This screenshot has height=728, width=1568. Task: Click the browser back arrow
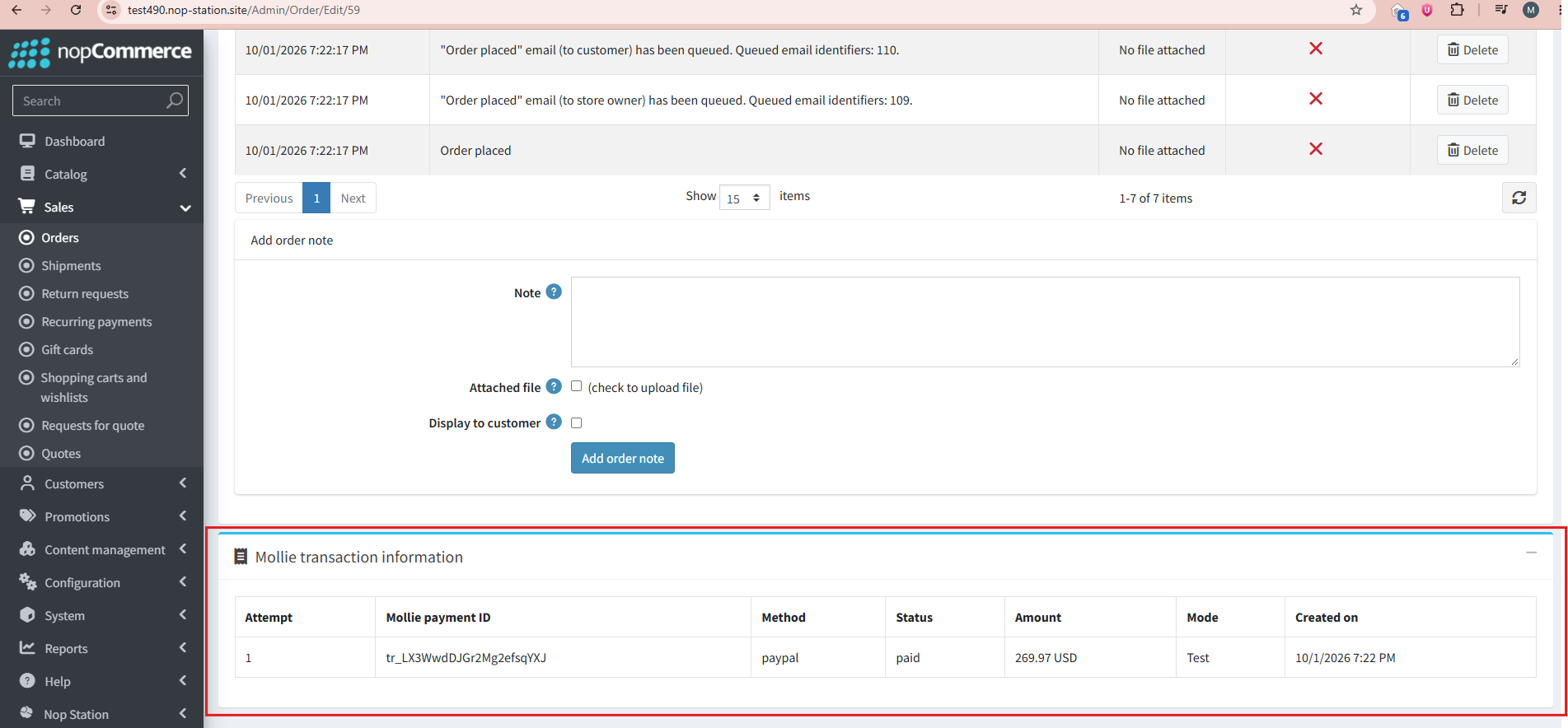pos(16,10)
